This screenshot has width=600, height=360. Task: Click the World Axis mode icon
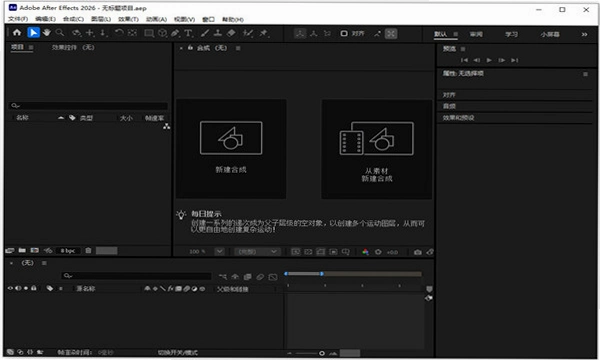tap(314, 34)
